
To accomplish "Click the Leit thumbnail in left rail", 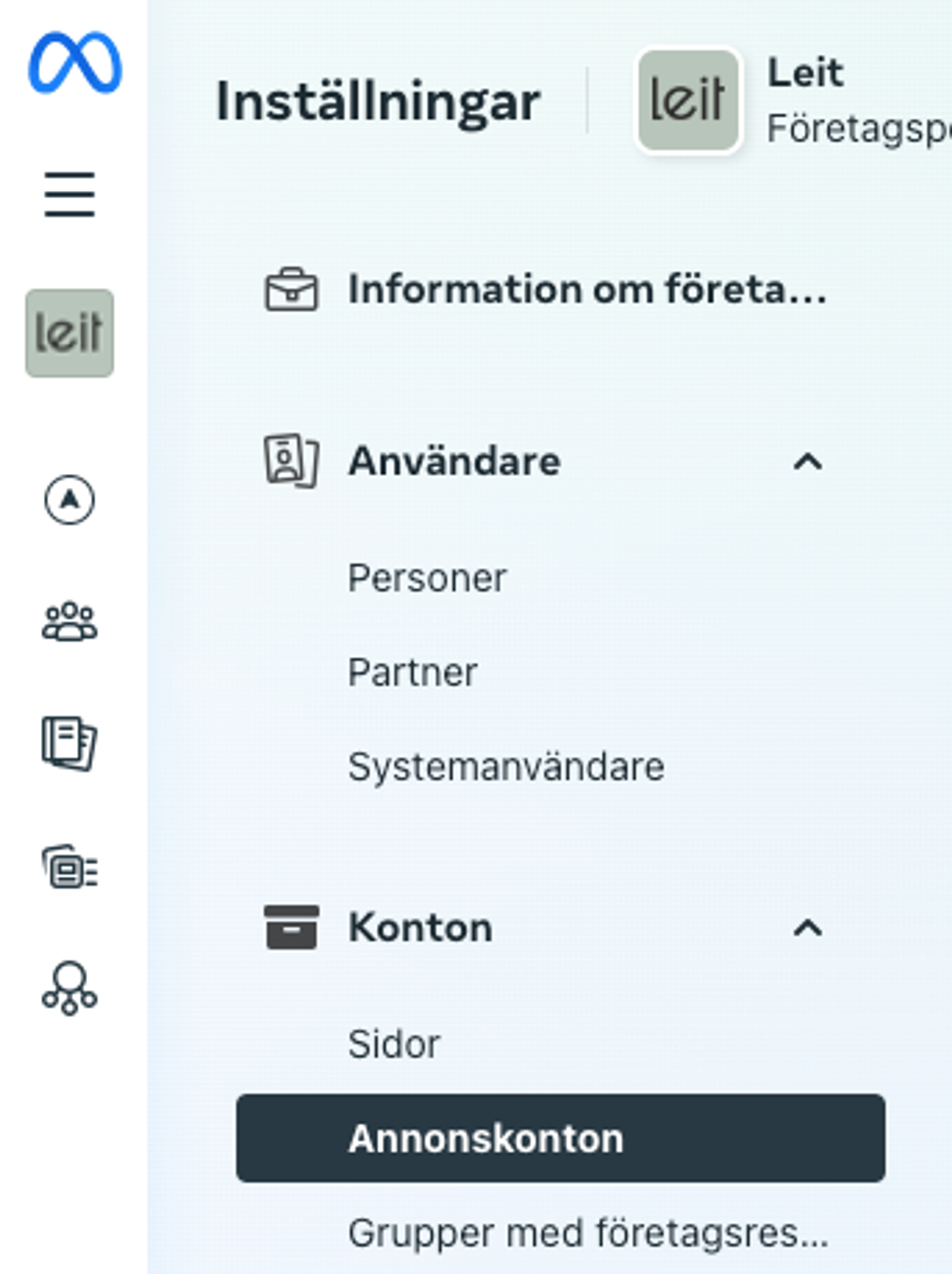I will [x=69, y=333].
